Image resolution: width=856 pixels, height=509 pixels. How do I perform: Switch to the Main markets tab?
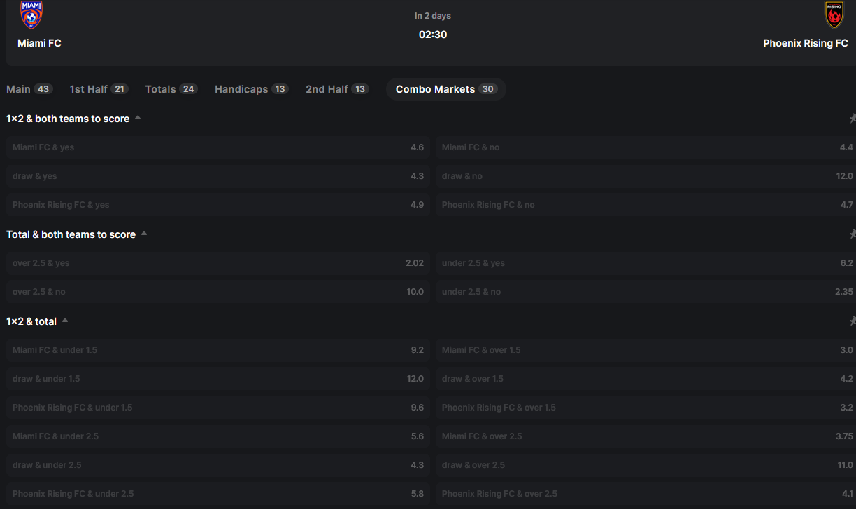(29, 89)
